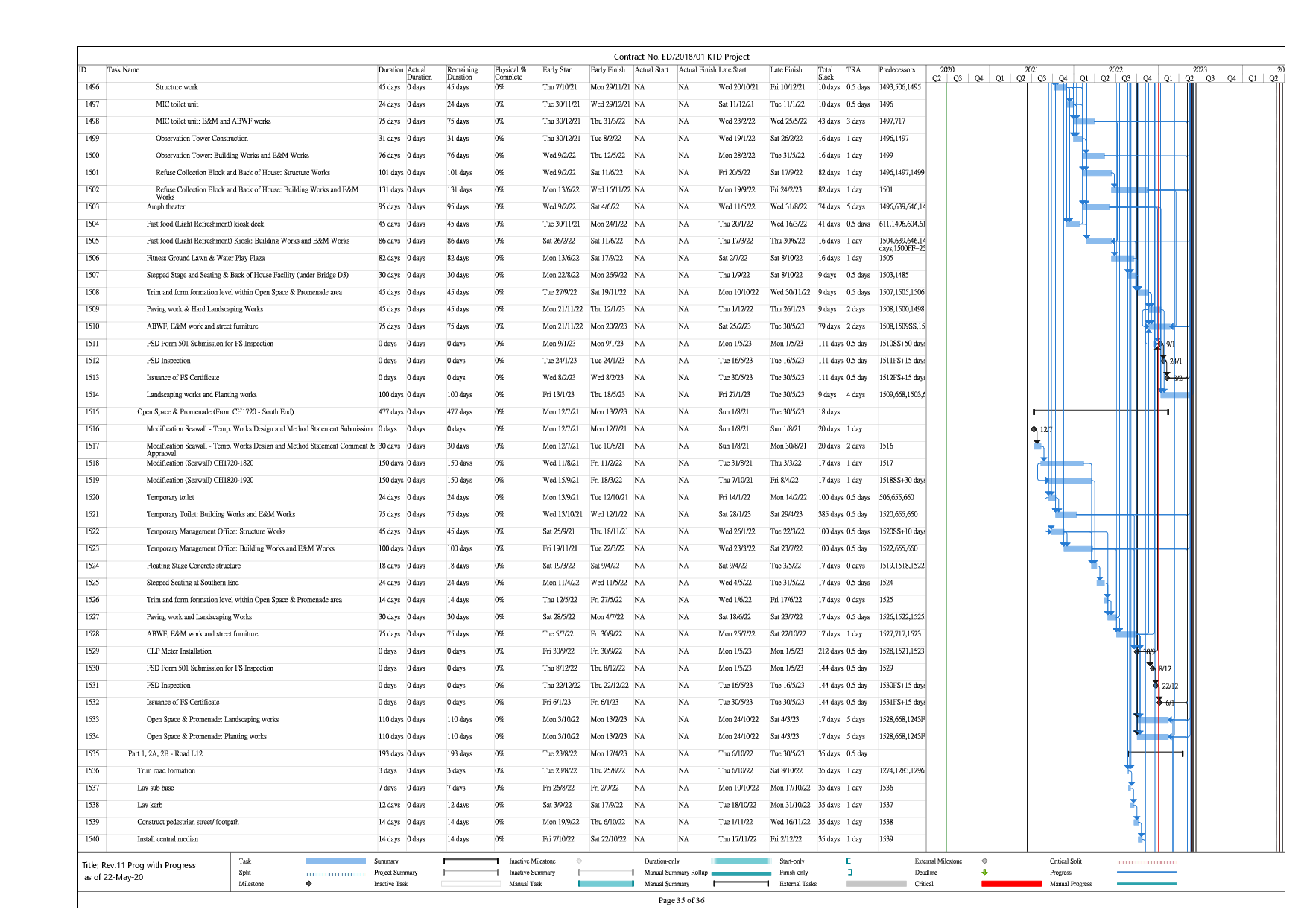Click the blue Task bar in the legend
Viewport: 1307px width, 924px height.
point(335,861)
